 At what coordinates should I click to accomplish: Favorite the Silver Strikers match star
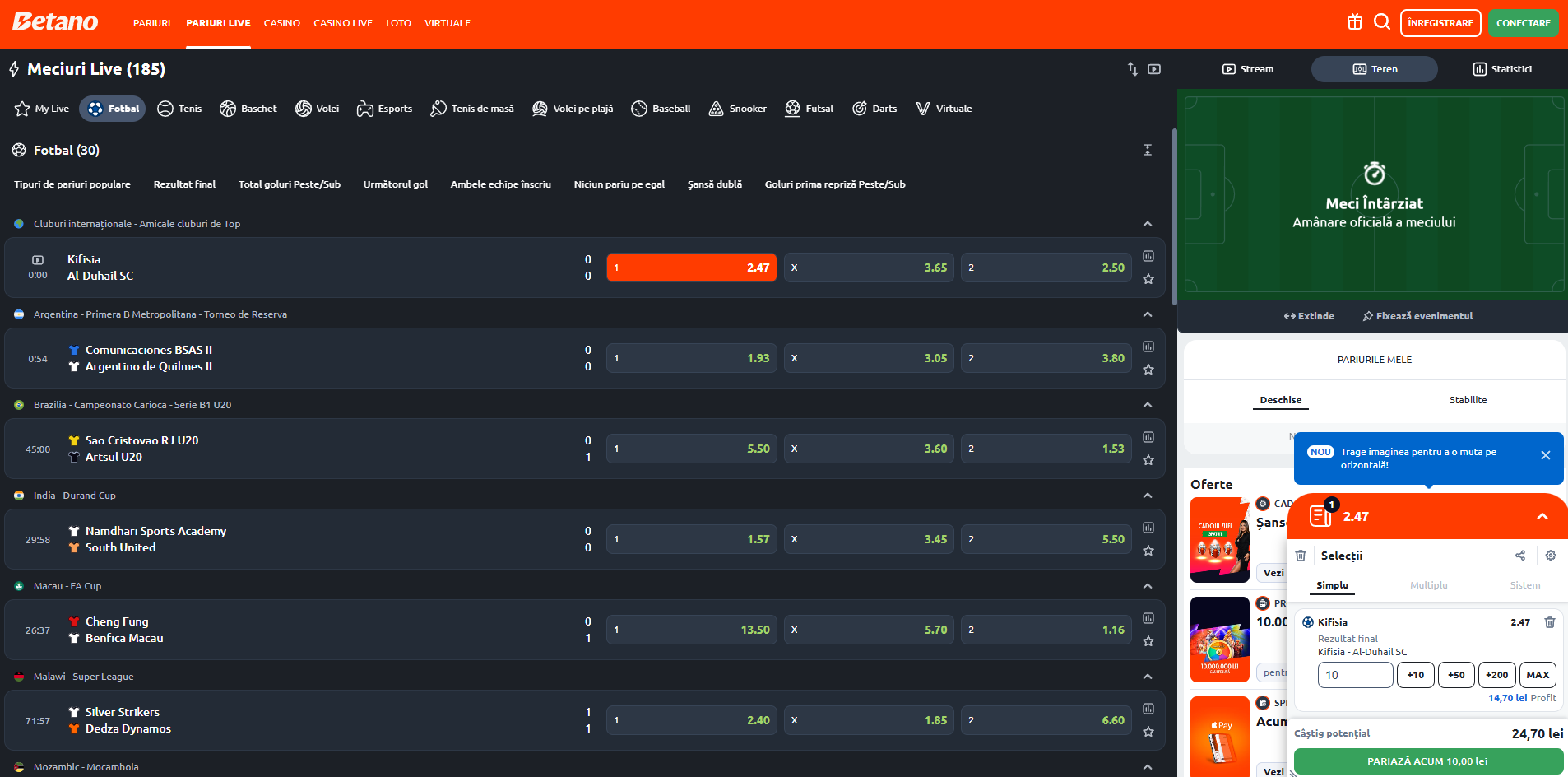pos(1148,732)
